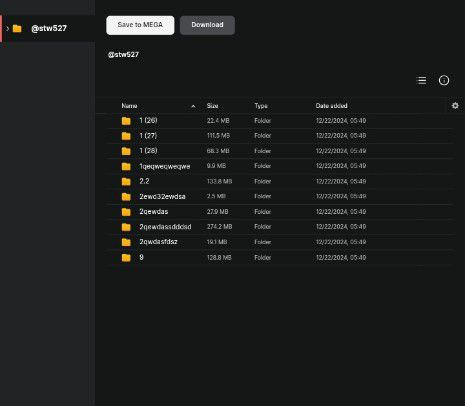Select the @stw527 breadcrumb path
The height and width of the screenshot is (406, 465).
tap(123, 55)
